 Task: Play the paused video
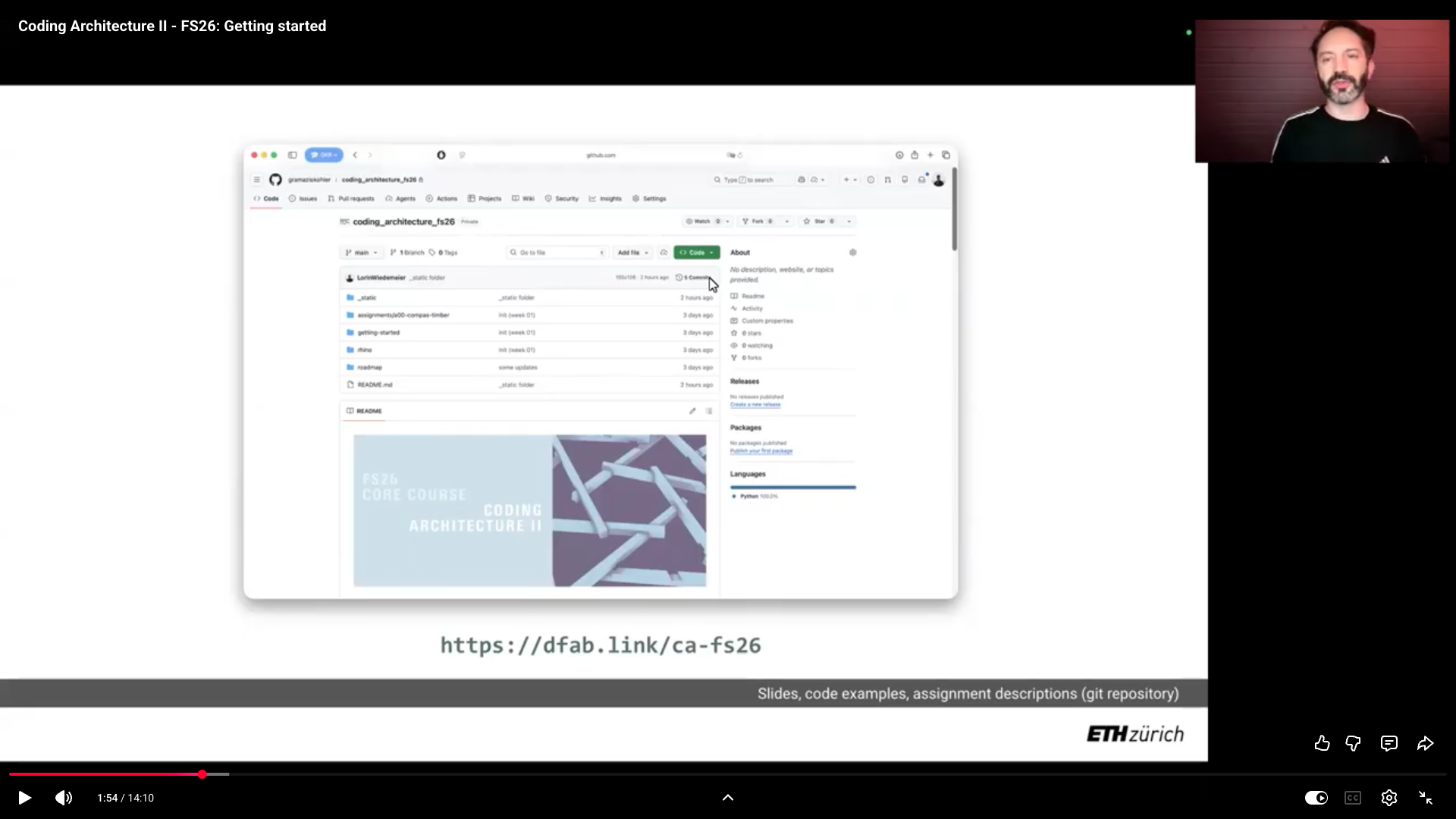tap(24, 798)
